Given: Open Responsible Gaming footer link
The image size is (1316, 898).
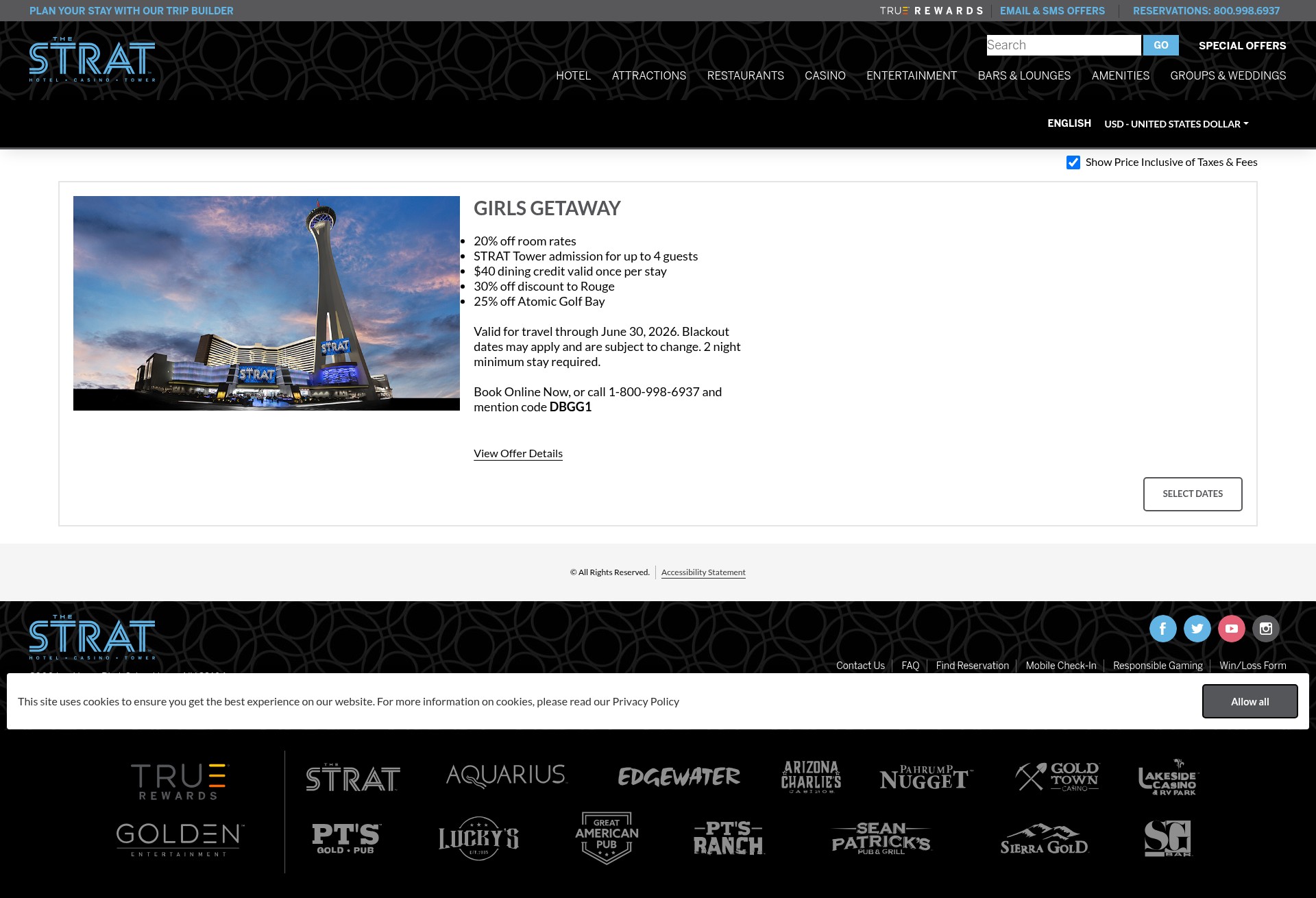Looking at the screenshot, I should (x=1158, y=666).
